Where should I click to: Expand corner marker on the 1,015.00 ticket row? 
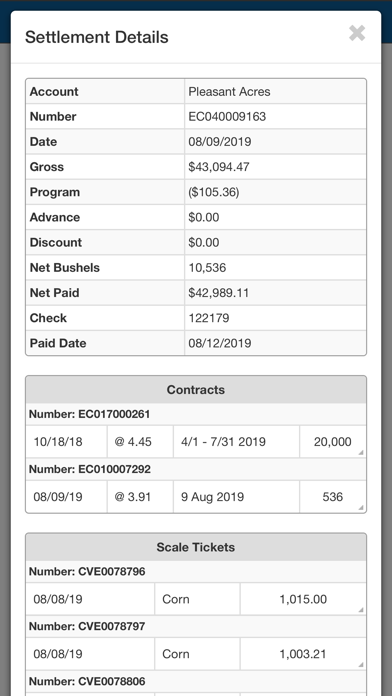tap(361, 610)
